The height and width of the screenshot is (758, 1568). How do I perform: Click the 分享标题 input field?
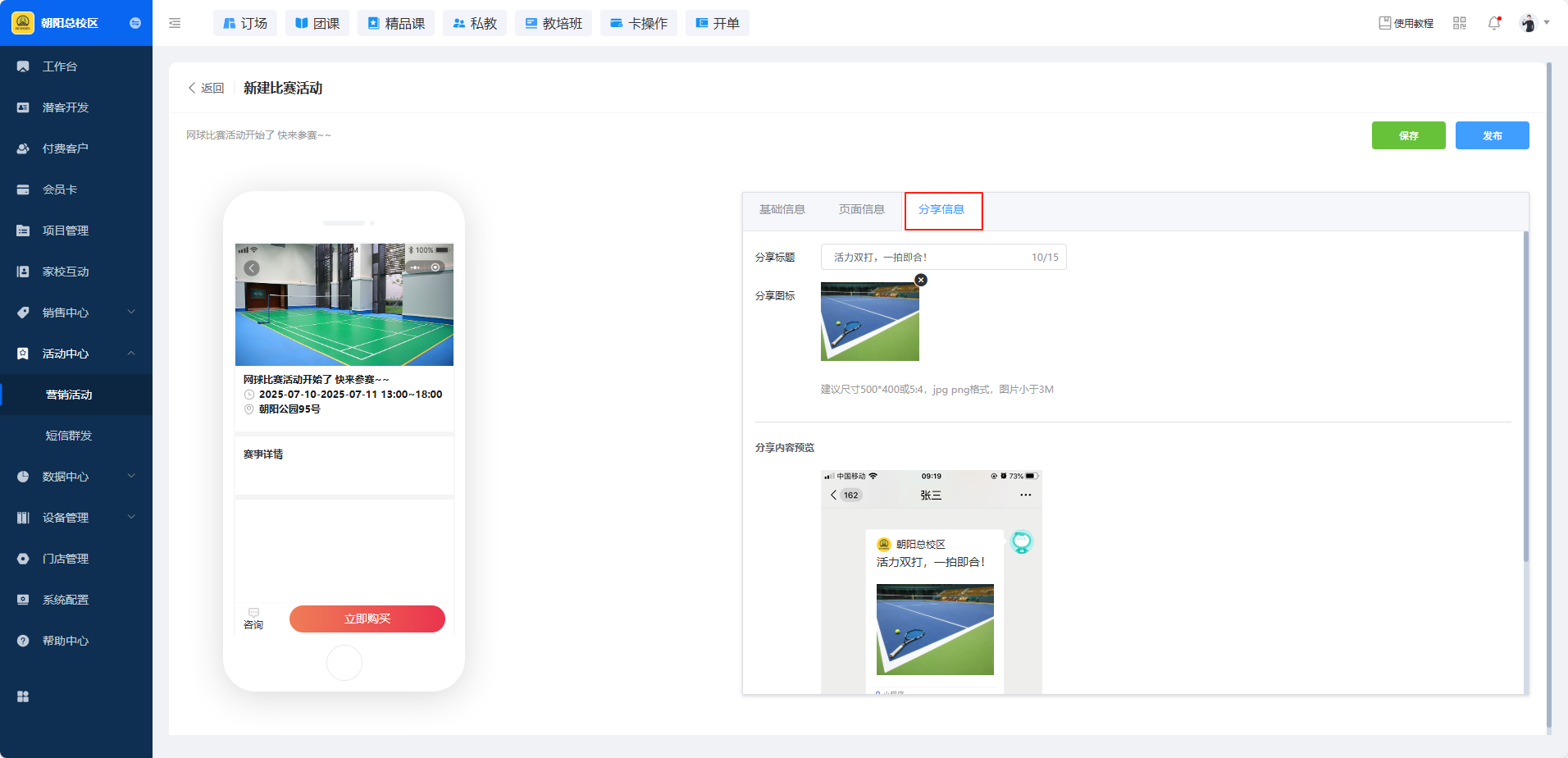pyautogui.click(x=927, y=258)
